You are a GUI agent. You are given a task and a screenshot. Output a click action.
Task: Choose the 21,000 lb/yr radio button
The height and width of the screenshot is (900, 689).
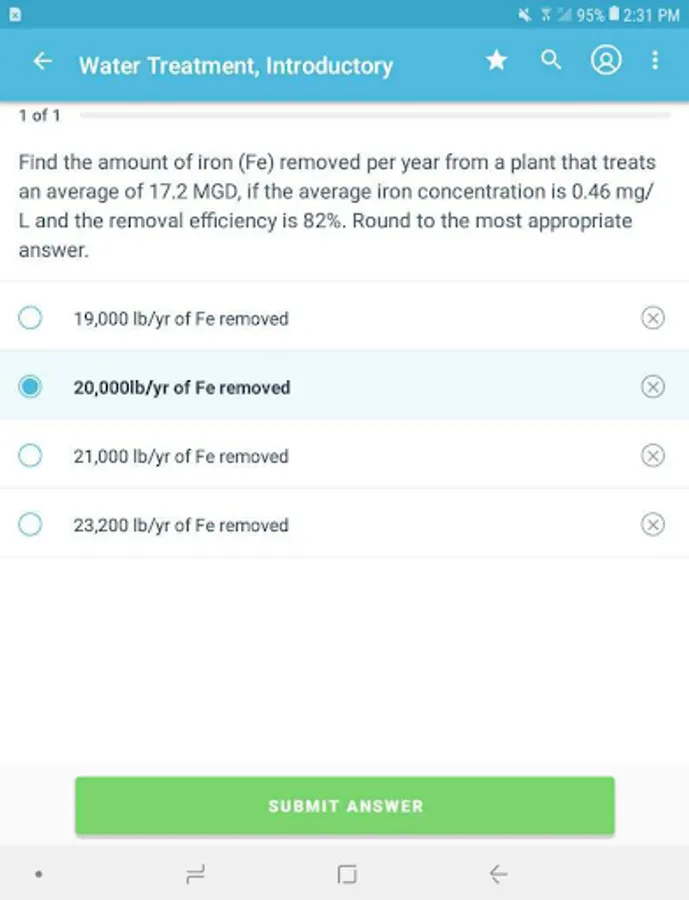point(31,456)
